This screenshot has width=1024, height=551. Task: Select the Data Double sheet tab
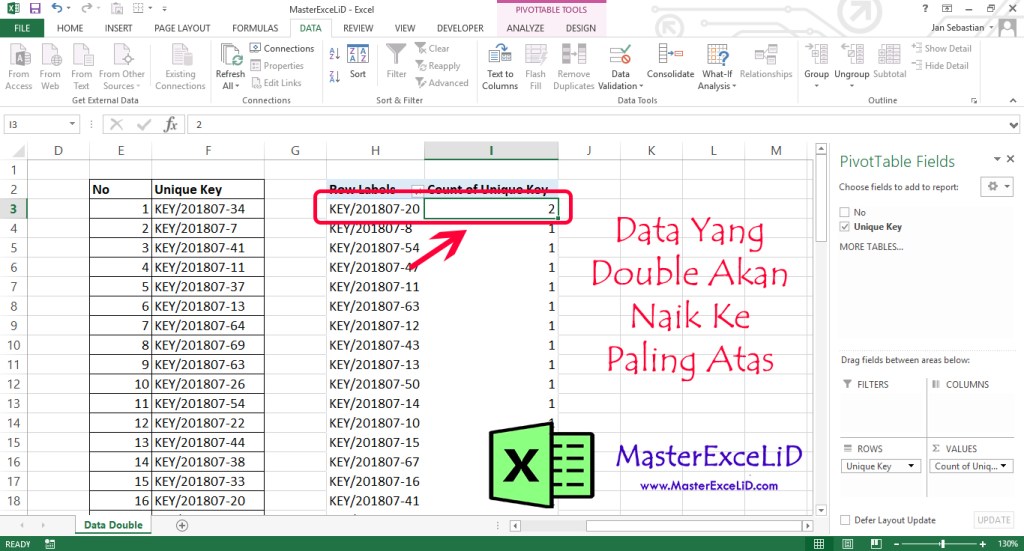pyautogui.click(x=113, y=525)
